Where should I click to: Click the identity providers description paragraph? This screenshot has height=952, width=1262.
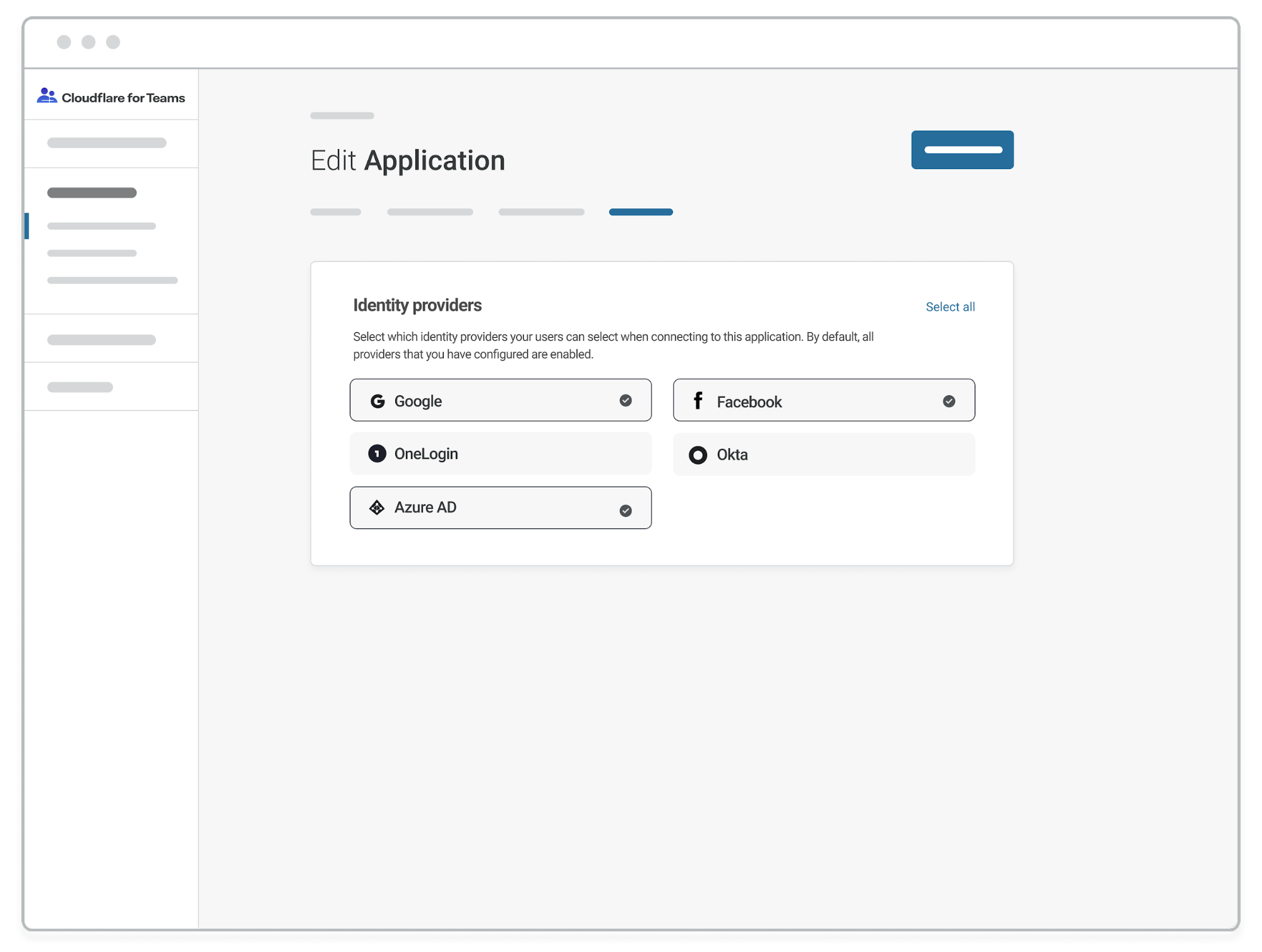click(613, 345)
